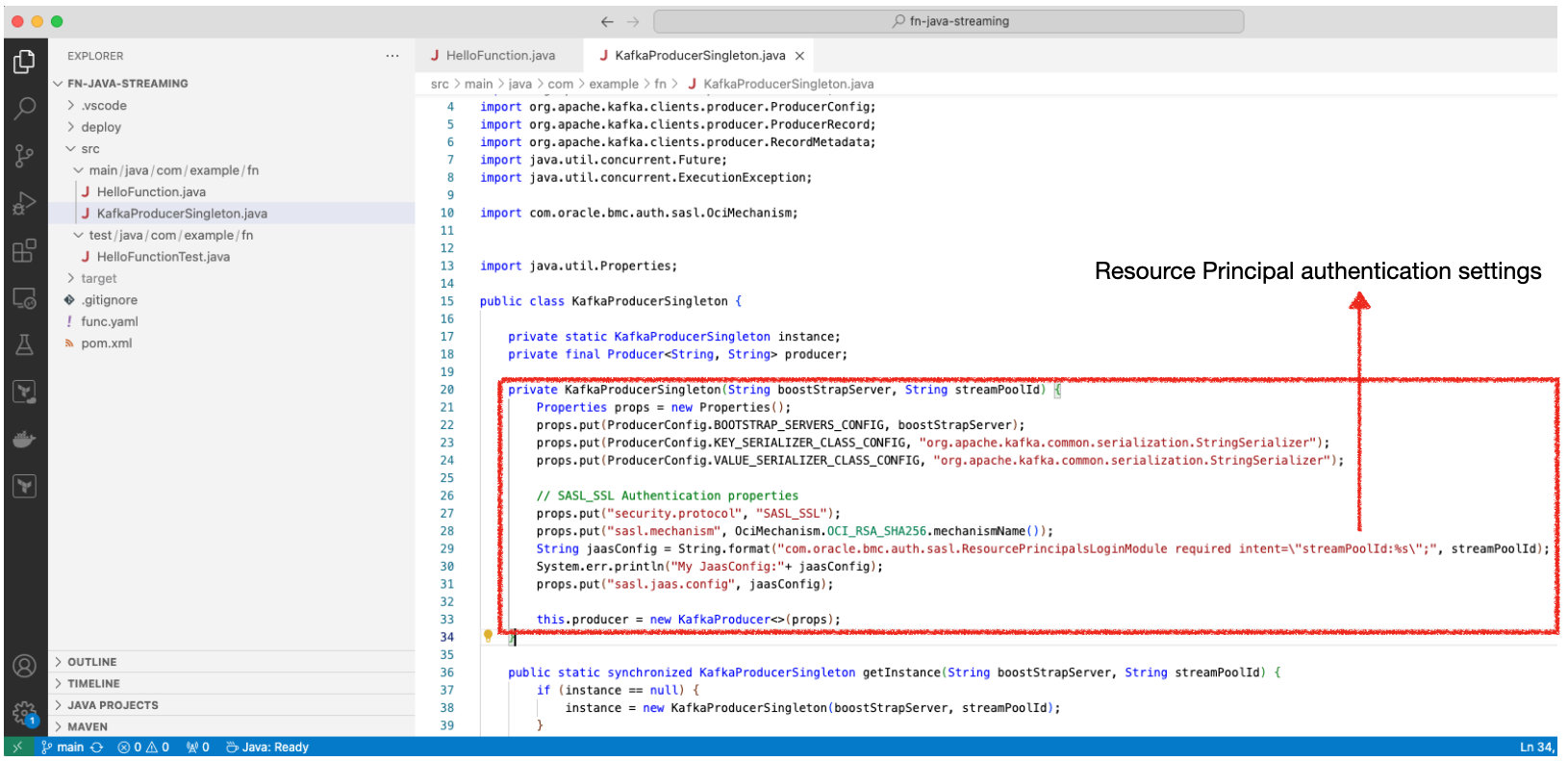Open errors and warnings count in status bar
The height and width of the screenshot is (761, 1568).
click(143, 748)
